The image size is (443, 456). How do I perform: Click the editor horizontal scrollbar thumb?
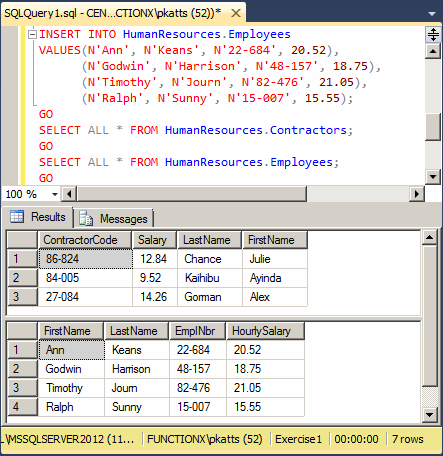(192, 194)
